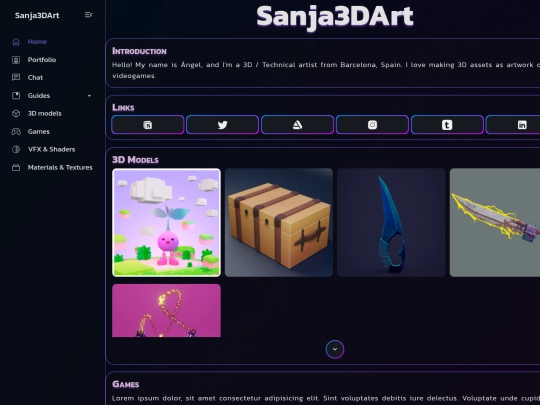Image resolution: width=540 pixels, height=405 pixels.
Task: Click the Home icon in the sidebar
Action: point(16,42)
